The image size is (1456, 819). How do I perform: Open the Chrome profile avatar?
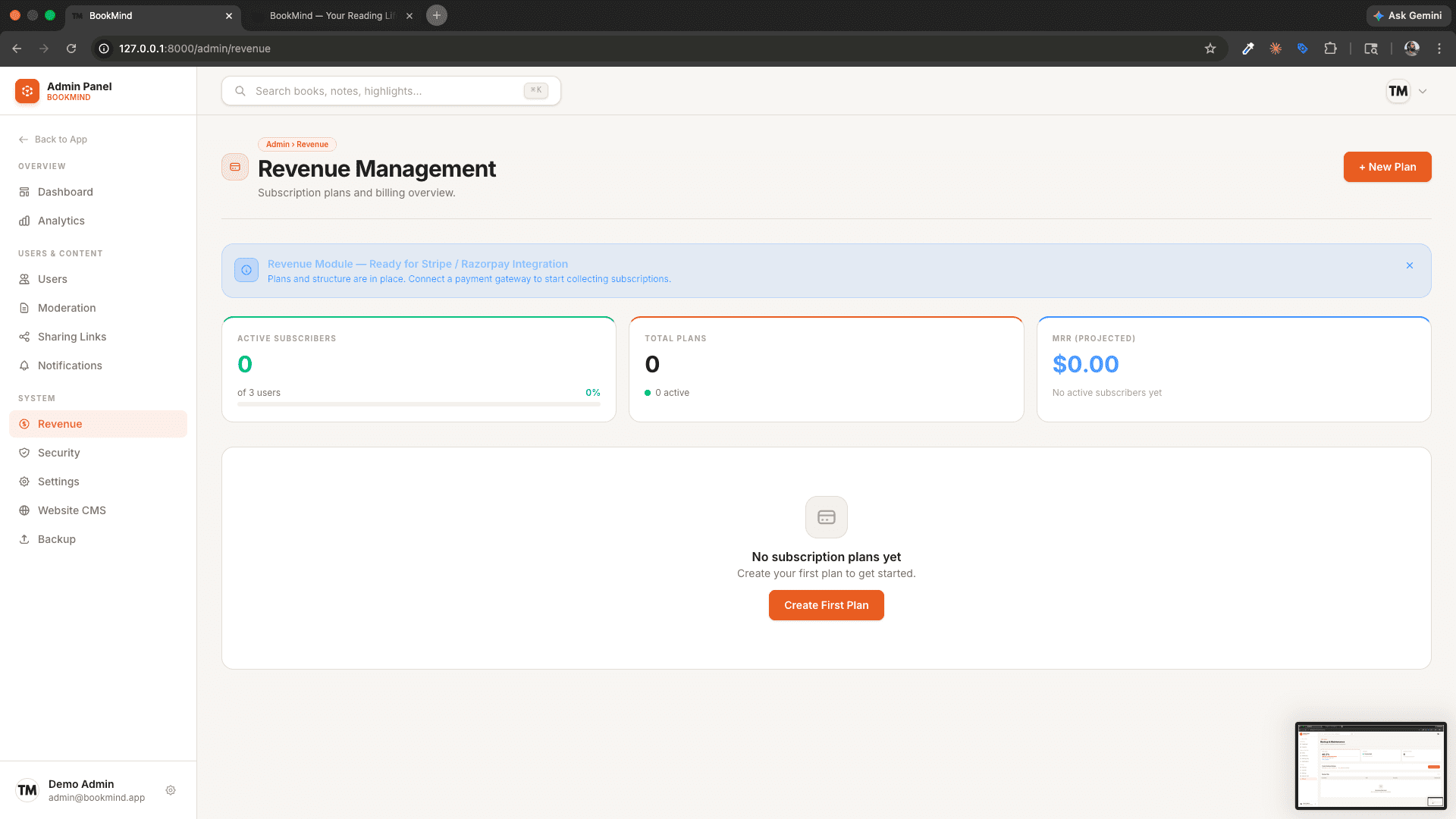coord(1412,49)
